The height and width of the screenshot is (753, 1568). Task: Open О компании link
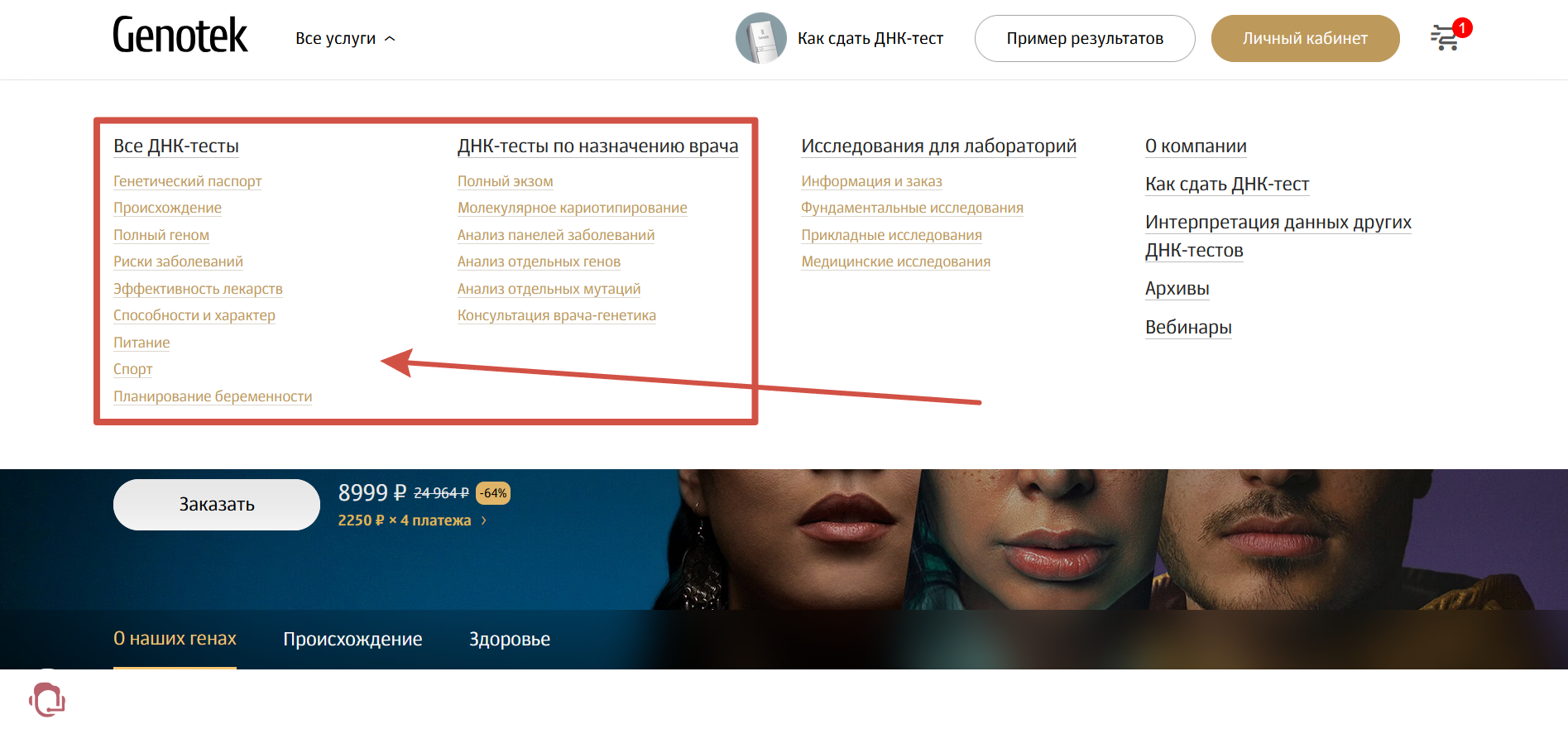click(x=1196, y=146)
